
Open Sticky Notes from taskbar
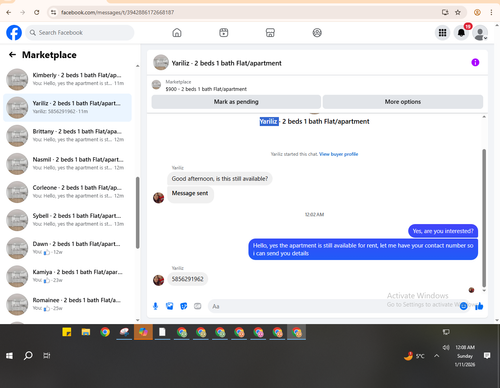click(67, 332)
